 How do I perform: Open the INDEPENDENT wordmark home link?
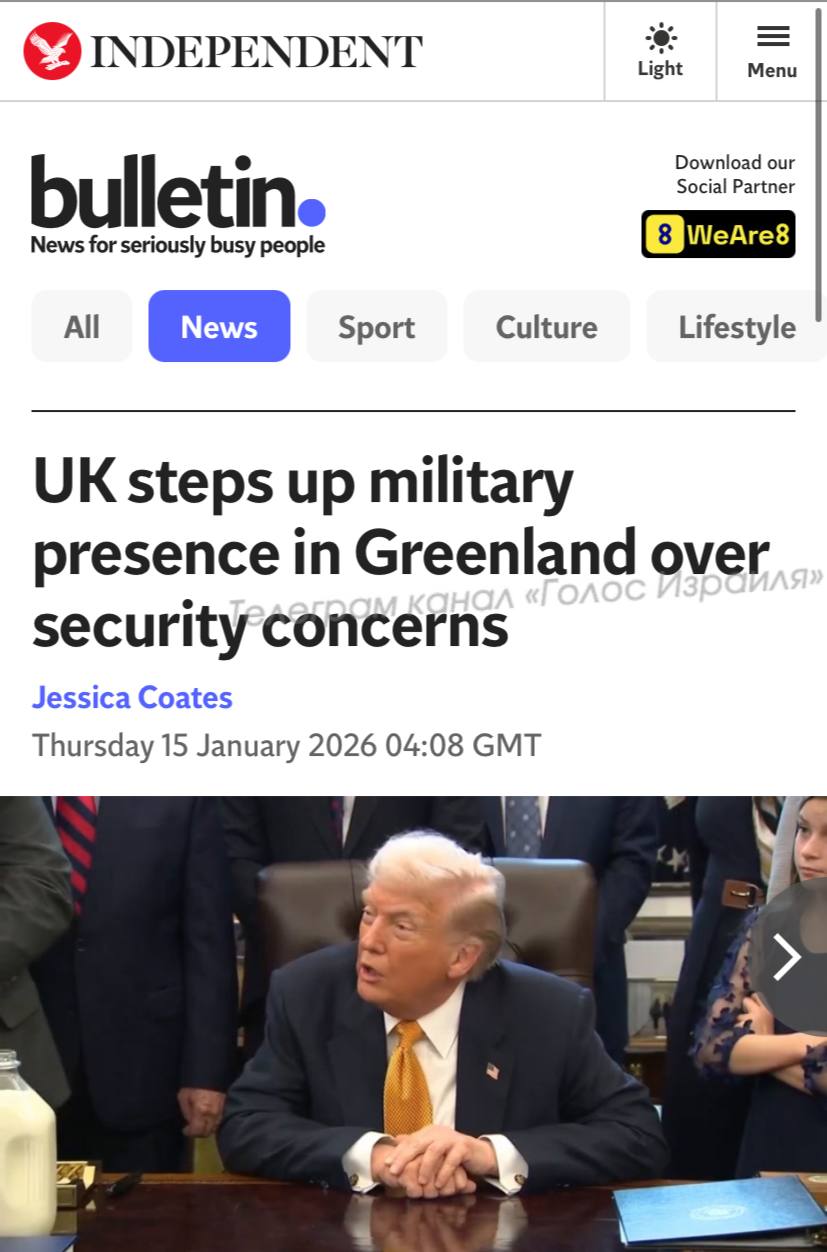(257, 52)
